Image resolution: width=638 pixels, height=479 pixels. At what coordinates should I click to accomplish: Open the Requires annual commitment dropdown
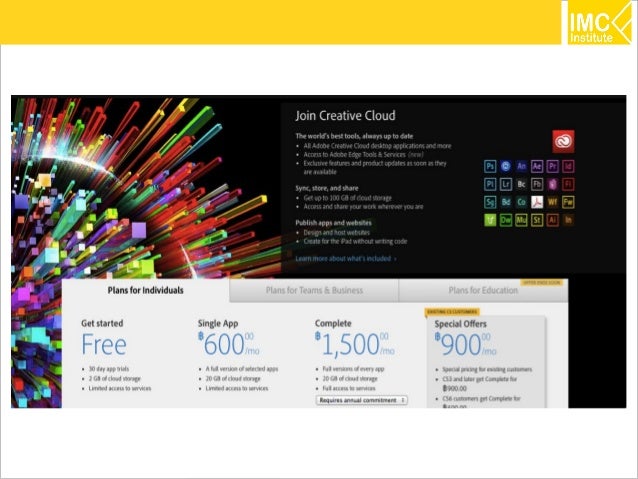(361, 400)
